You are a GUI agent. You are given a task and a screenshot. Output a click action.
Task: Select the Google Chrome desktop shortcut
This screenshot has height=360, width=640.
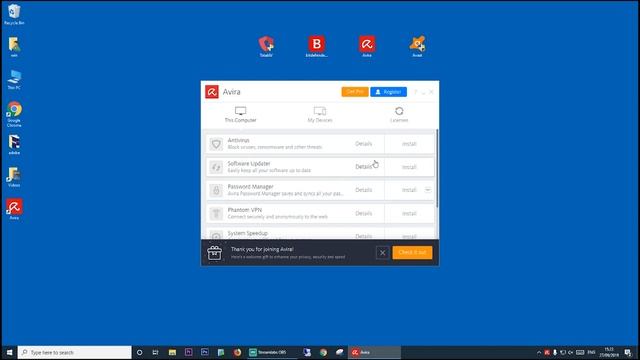click(x=14, y=114)
